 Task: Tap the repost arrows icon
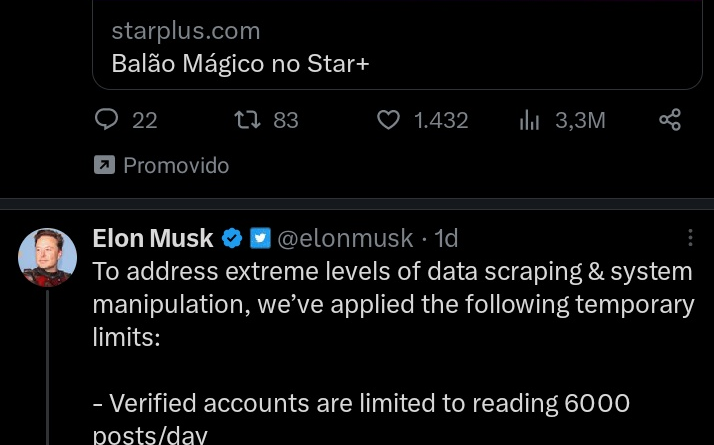click(x=245, y=120)
